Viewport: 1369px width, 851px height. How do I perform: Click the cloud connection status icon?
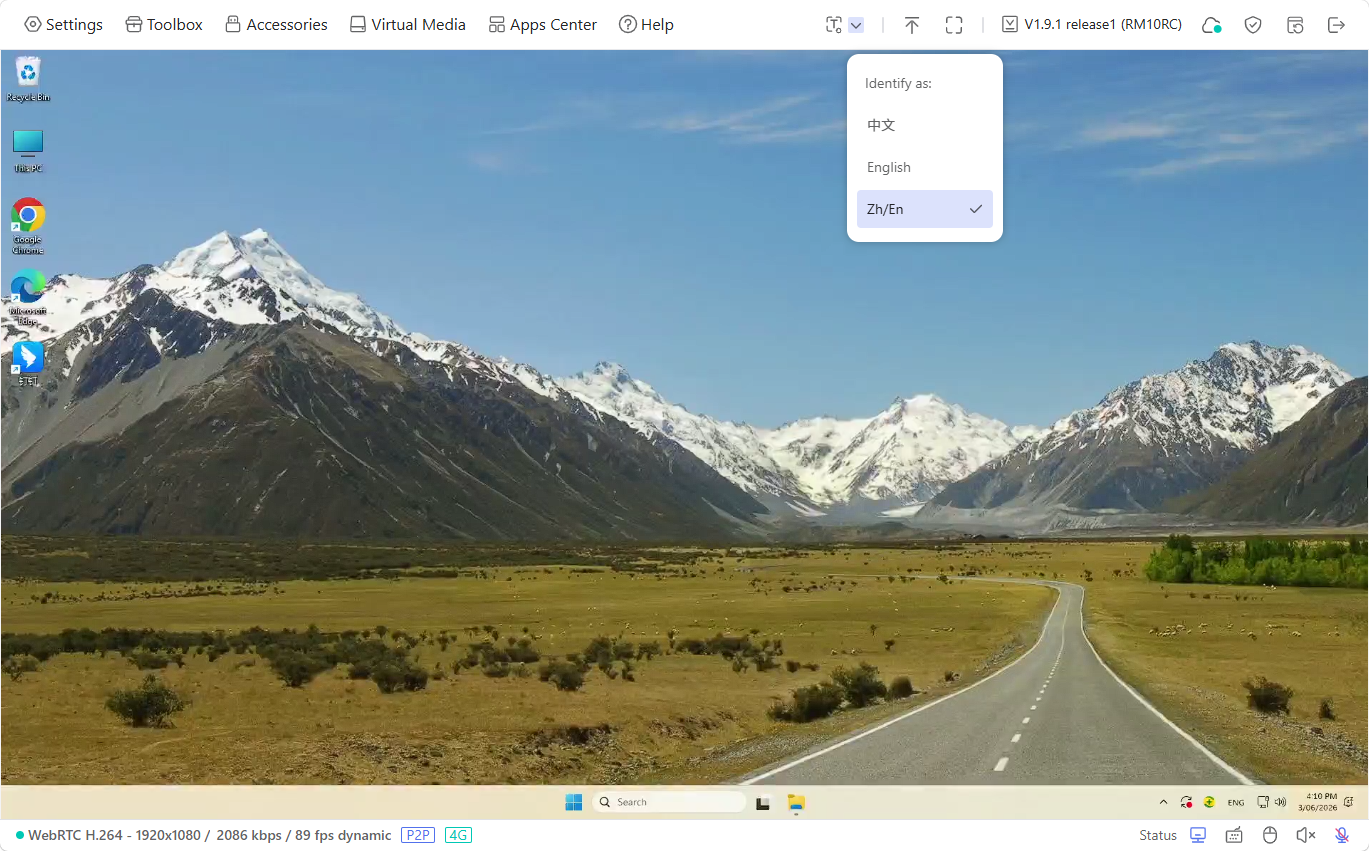pos(1211,25)
